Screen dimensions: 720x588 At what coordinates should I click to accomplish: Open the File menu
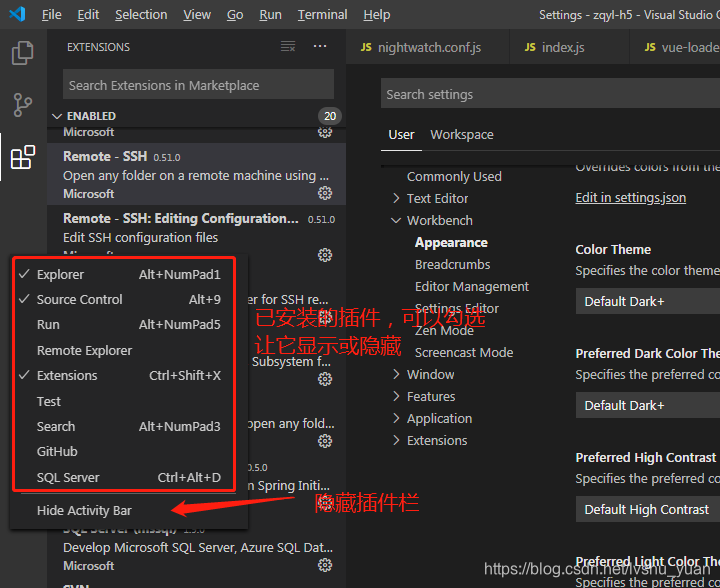click(x=51, y=15)
